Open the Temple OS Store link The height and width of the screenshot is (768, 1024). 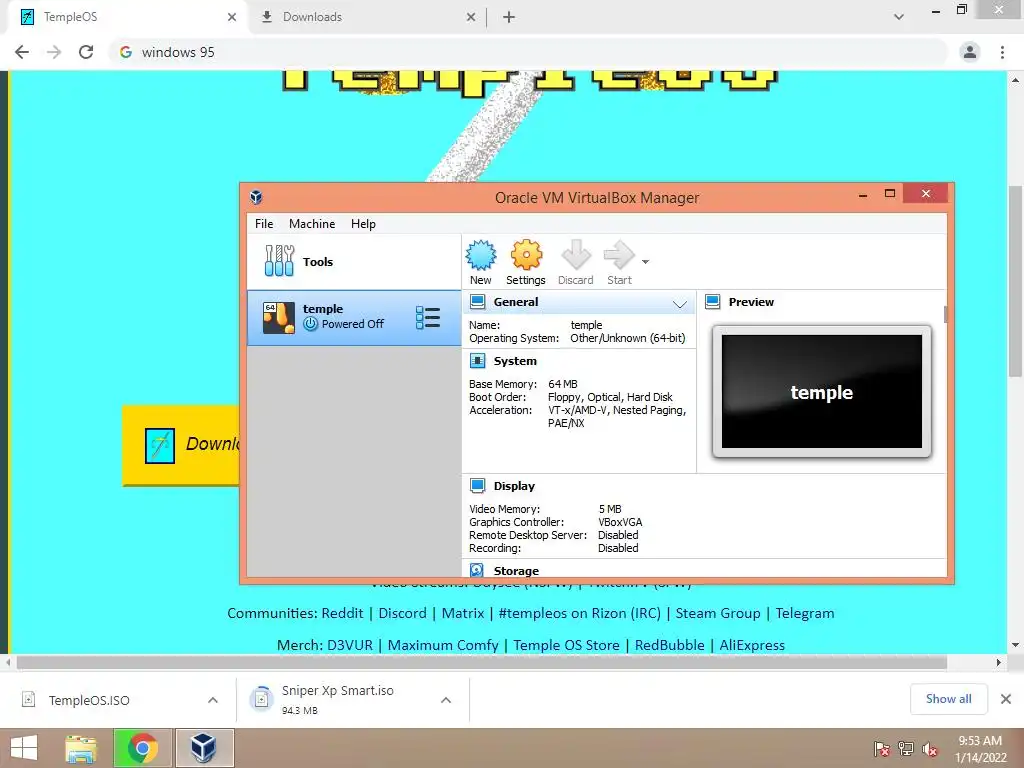pos(566,645)
